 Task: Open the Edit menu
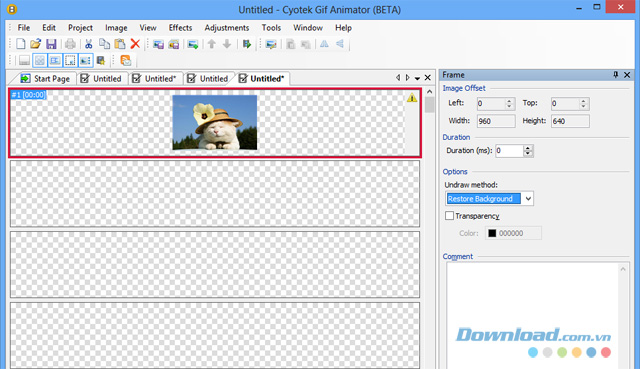pos(49,28)
